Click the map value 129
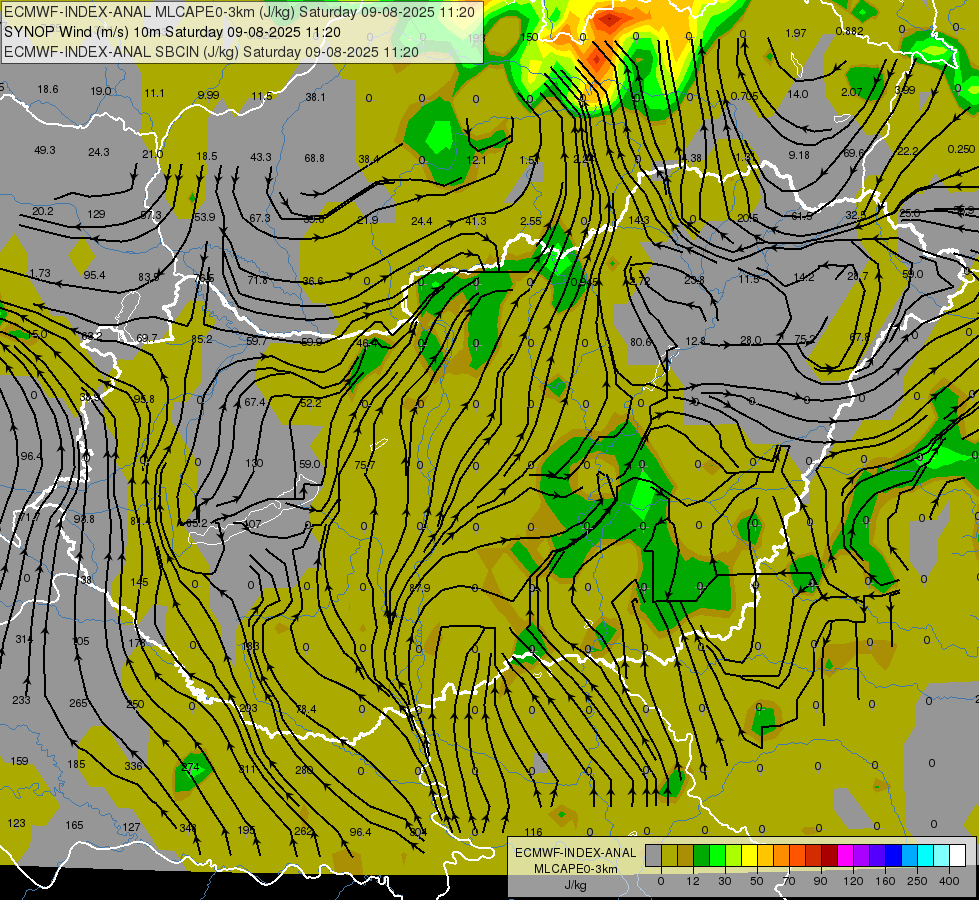Screen dimensions: 979x900 (96, 214)
